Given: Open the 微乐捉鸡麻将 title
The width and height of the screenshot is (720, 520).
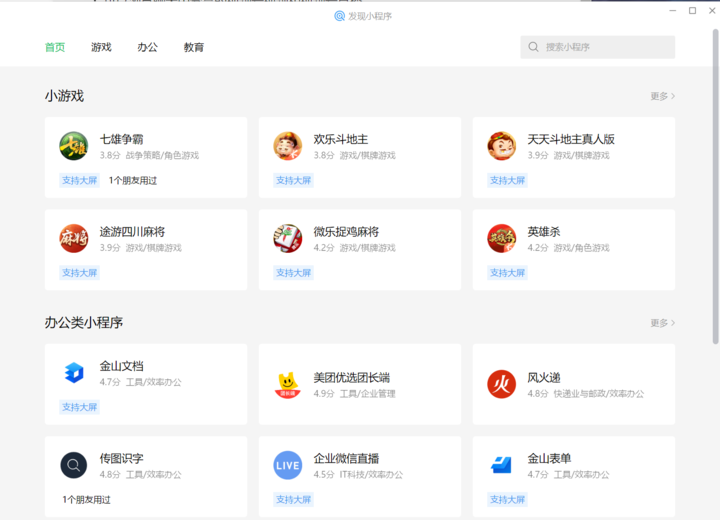Looking at the screenshot, I should click(x=346, y=232).
